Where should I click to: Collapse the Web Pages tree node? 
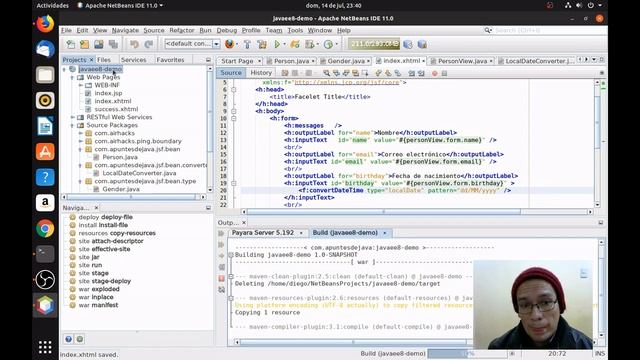click(73, 77)
